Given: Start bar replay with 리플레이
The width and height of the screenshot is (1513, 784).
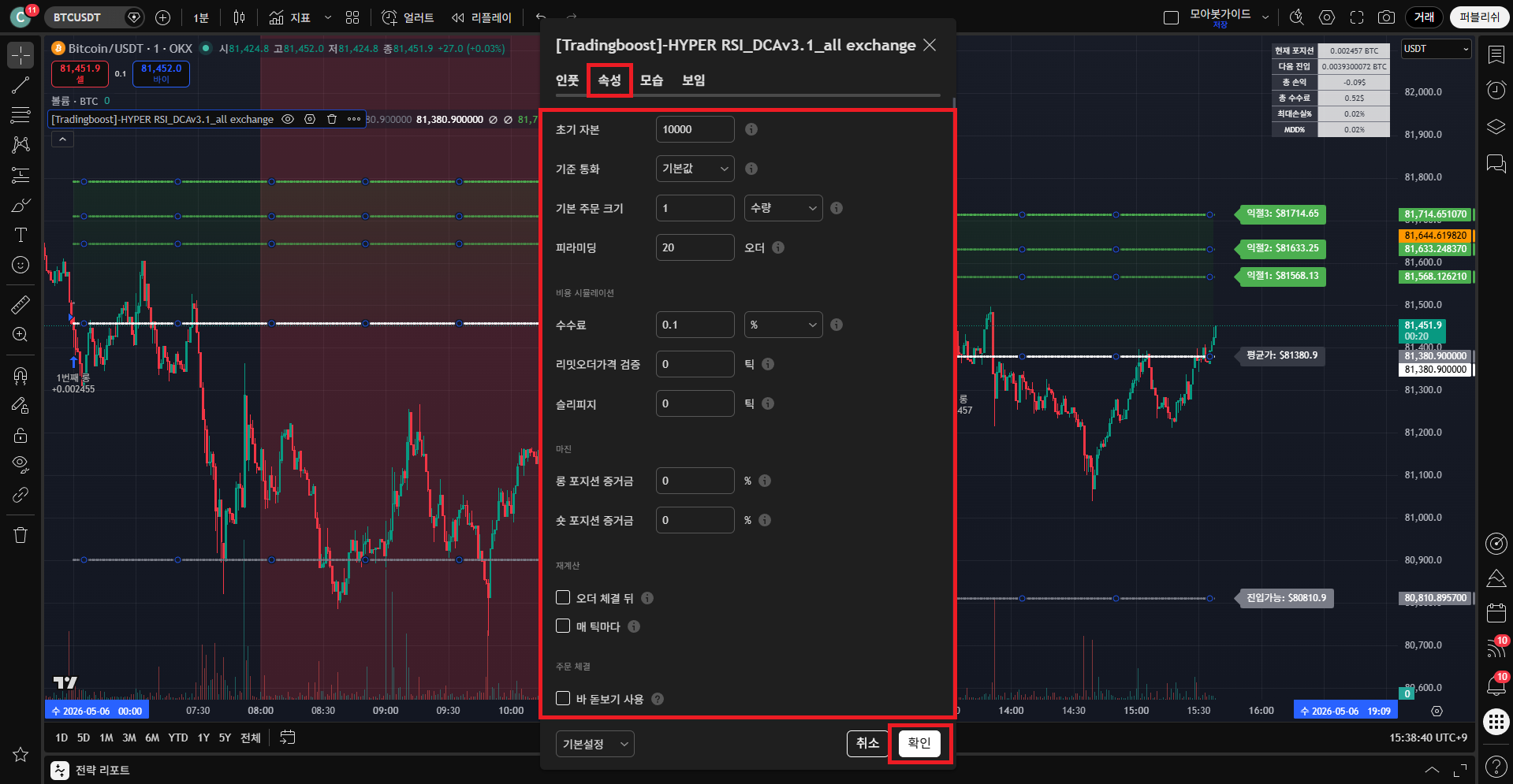Looking at the screenshot, I should tap(482, 17).
